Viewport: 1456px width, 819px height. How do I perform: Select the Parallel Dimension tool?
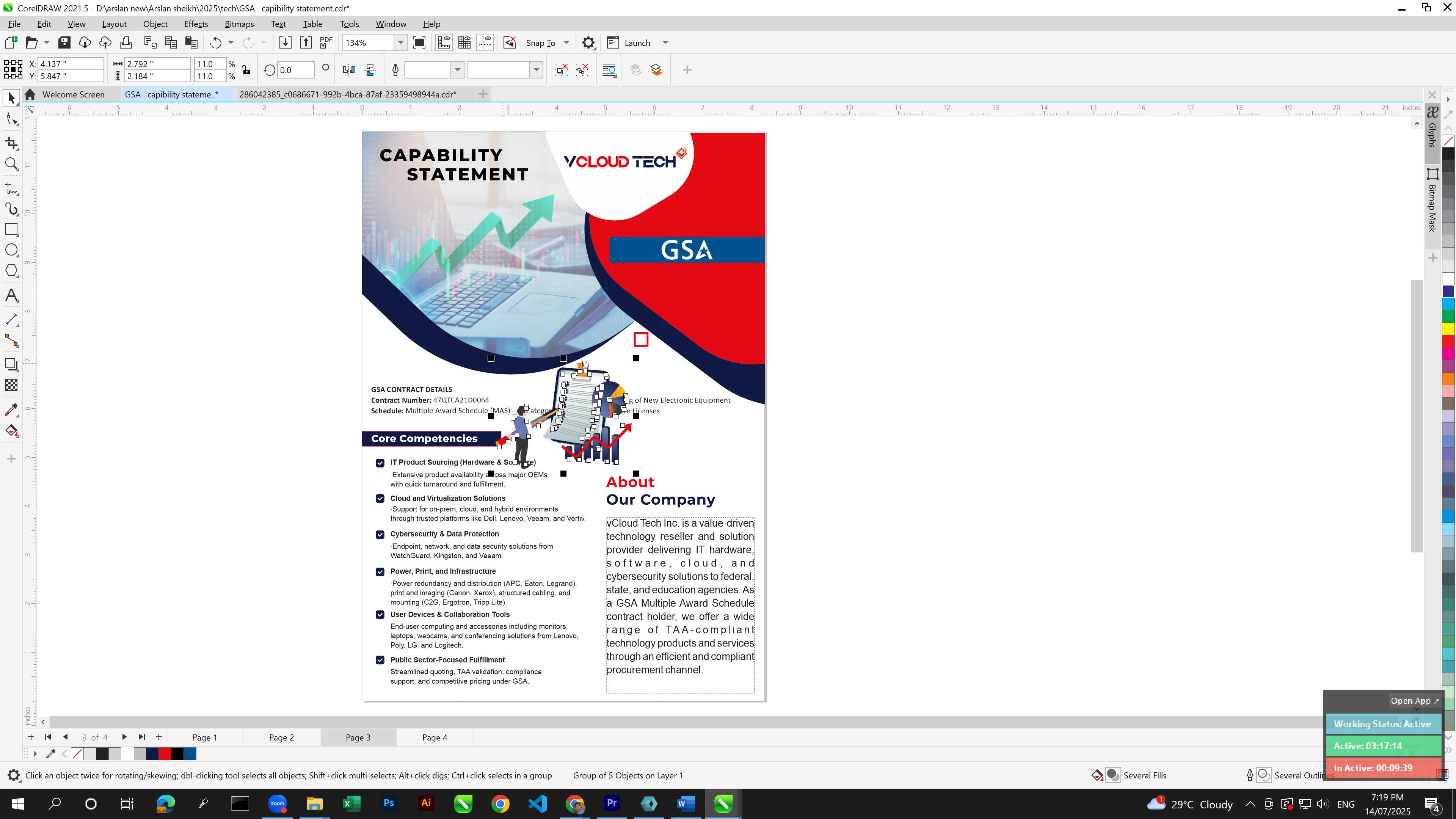pyautogui.click(x=11, y=319)
